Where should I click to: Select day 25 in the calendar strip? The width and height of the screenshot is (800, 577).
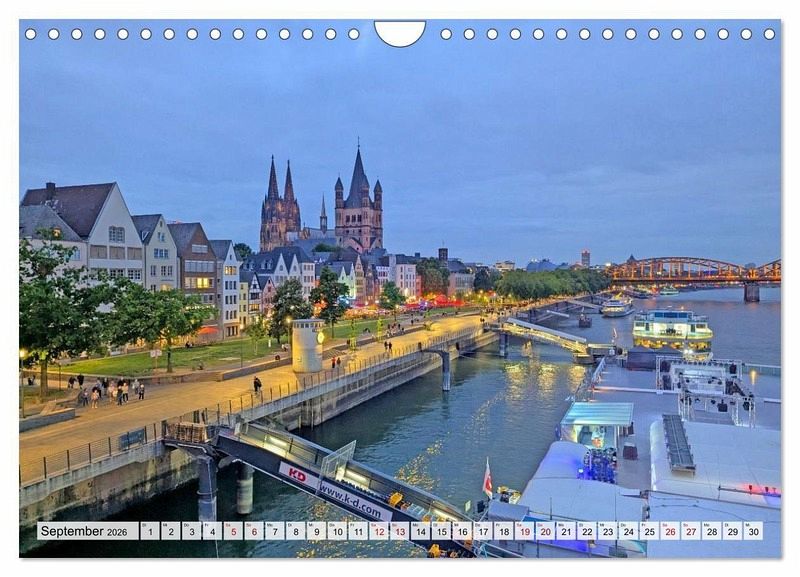649,531
